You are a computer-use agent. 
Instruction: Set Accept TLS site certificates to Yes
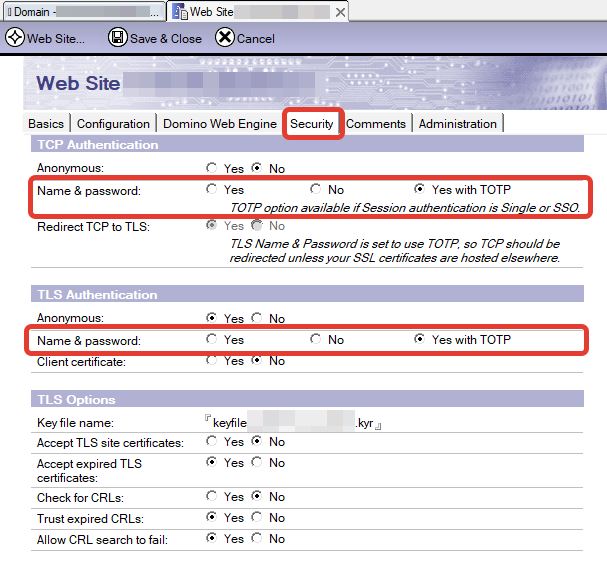point(211,442)
